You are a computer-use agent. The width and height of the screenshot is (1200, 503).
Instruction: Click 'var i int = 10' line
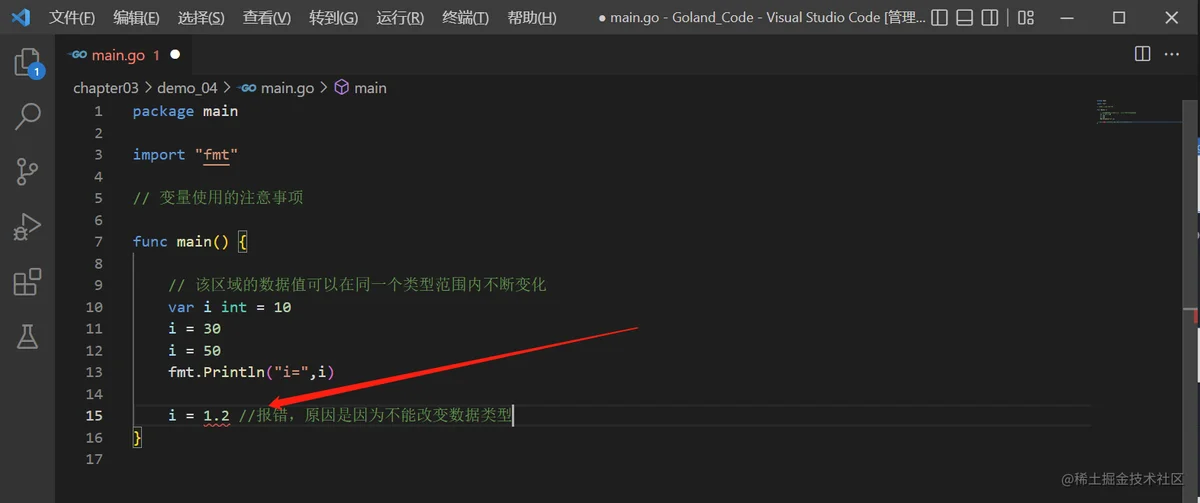click(x=230, y=307)
